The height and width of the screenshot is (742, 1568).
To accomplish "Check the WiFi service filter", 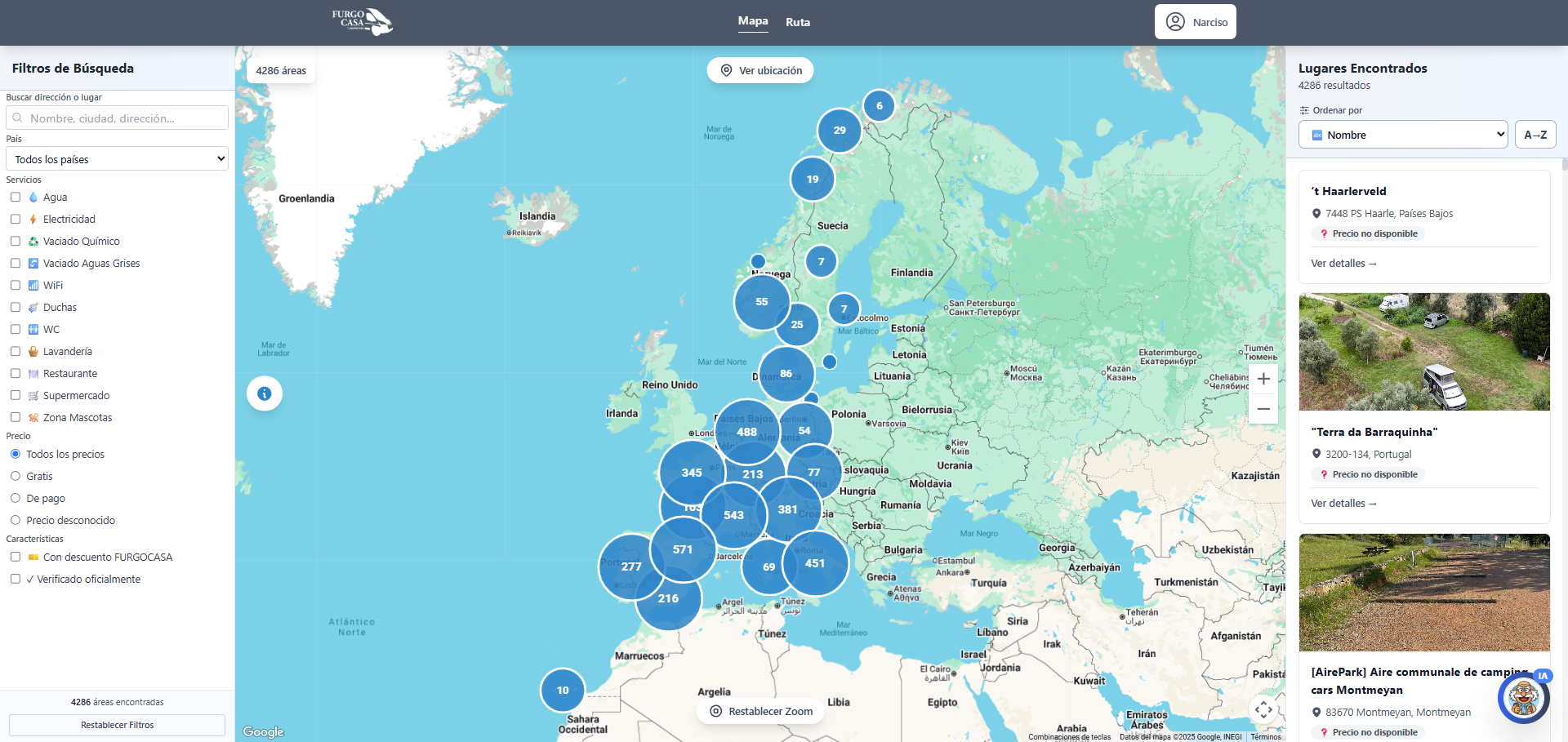I will tap(16, 285).
